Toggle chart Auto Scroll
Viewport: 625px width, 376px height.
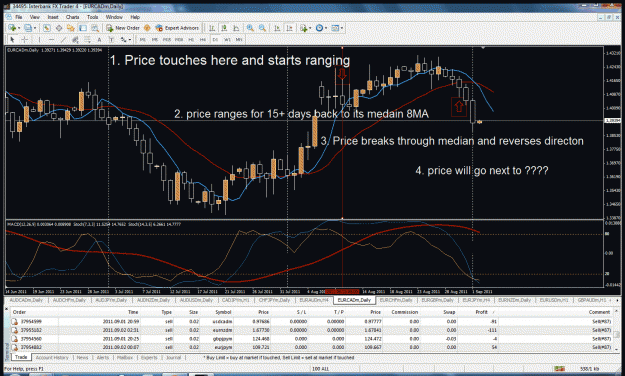pyautogui.click(x=277, y=28)
